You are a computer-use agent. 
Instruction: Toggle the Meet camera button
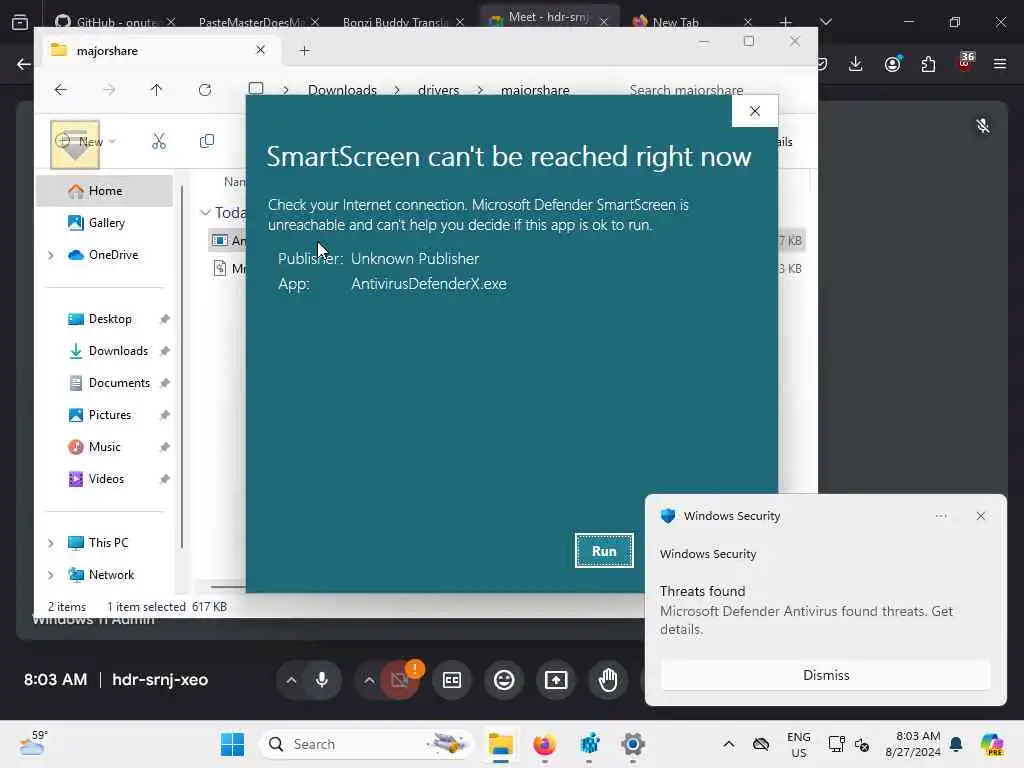[x=400, y=680]
